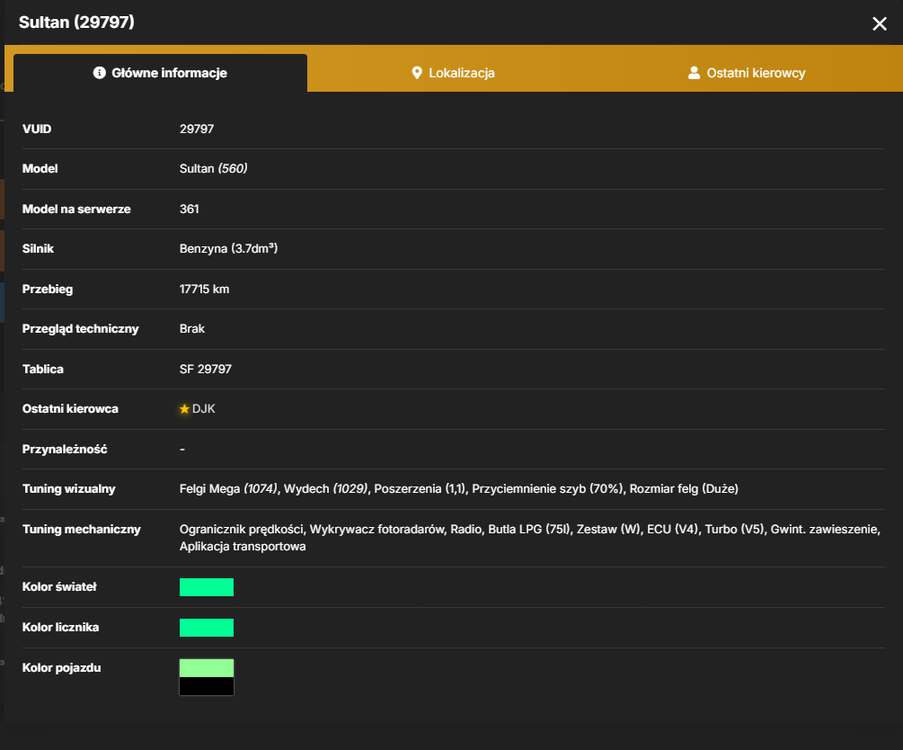903x750 pixels.
Task: Switch to the Lokalizacja tab
Action: (453, 73)
